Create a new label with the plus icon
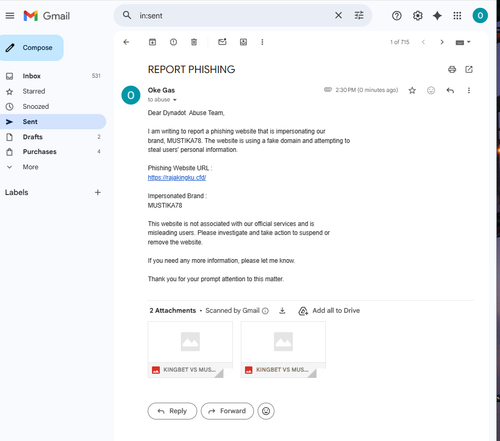This screenshot has height=441, width=500. coord(98,192)
